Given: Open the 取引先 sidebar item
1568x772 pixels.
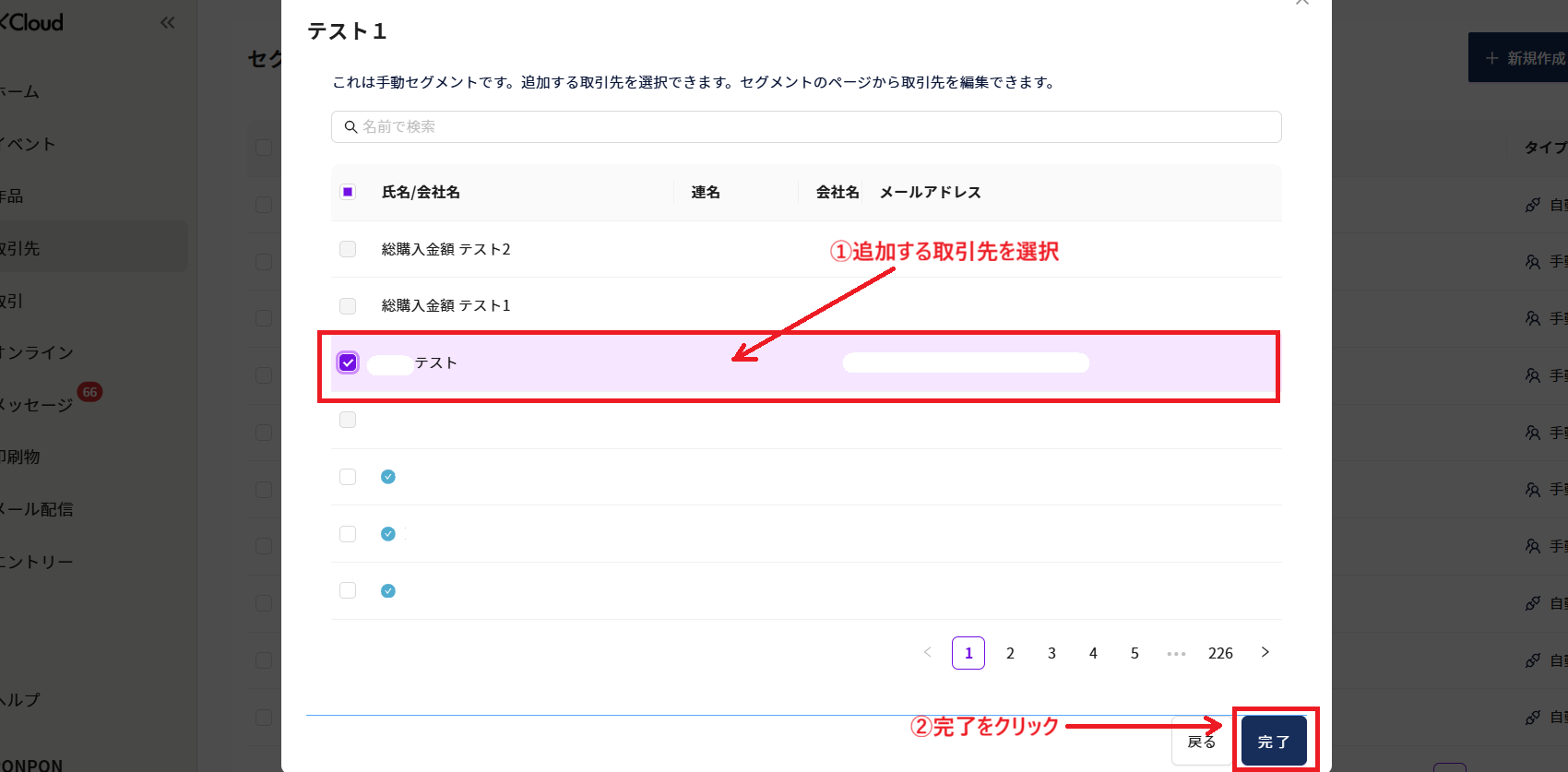Looking at the screenshot, I should [93, 248].
